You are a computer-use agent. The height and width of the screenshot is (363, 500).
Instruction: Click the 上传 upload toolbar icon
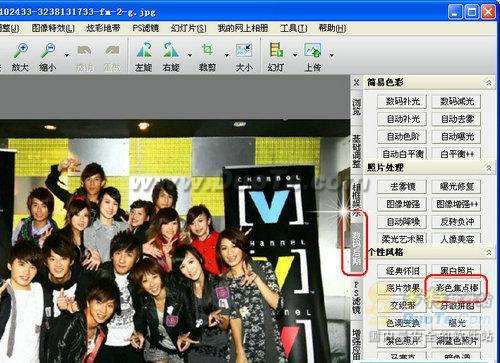pyautogui.click(x=313, y=51)
